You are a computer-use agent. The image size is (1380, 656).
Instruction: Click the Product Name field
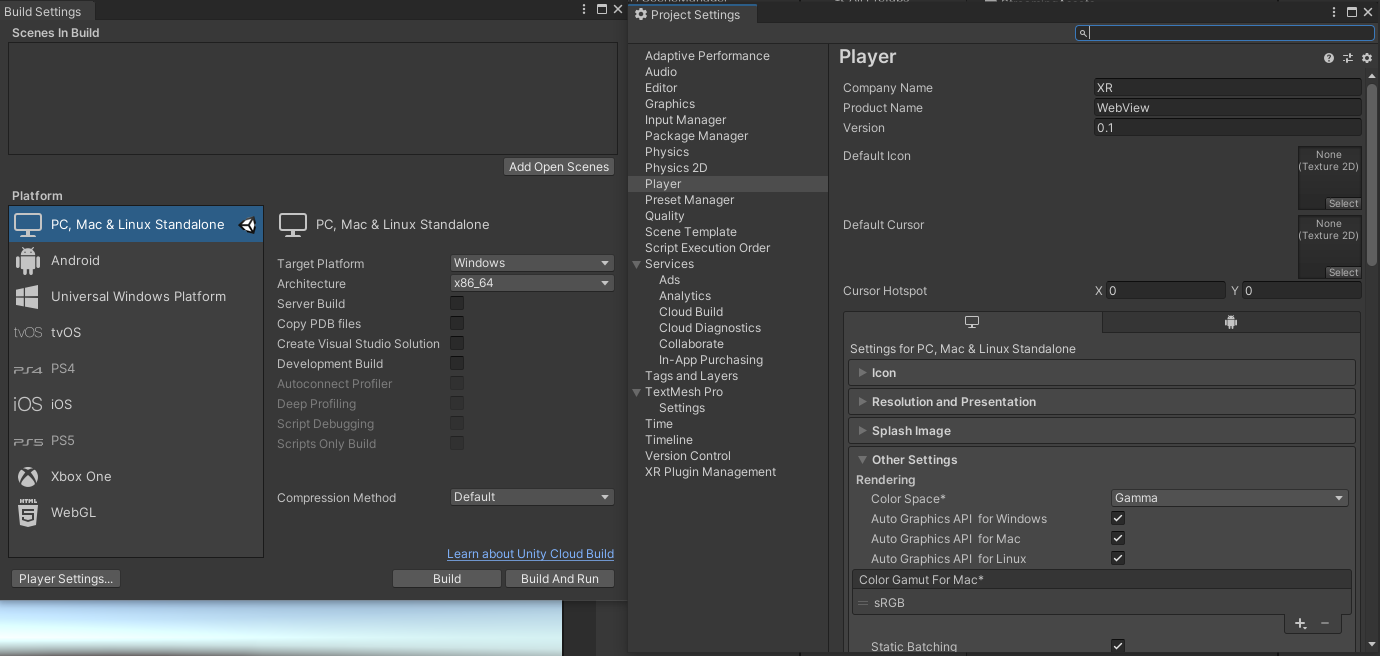pyautogui.click(x=1228, y=108)
